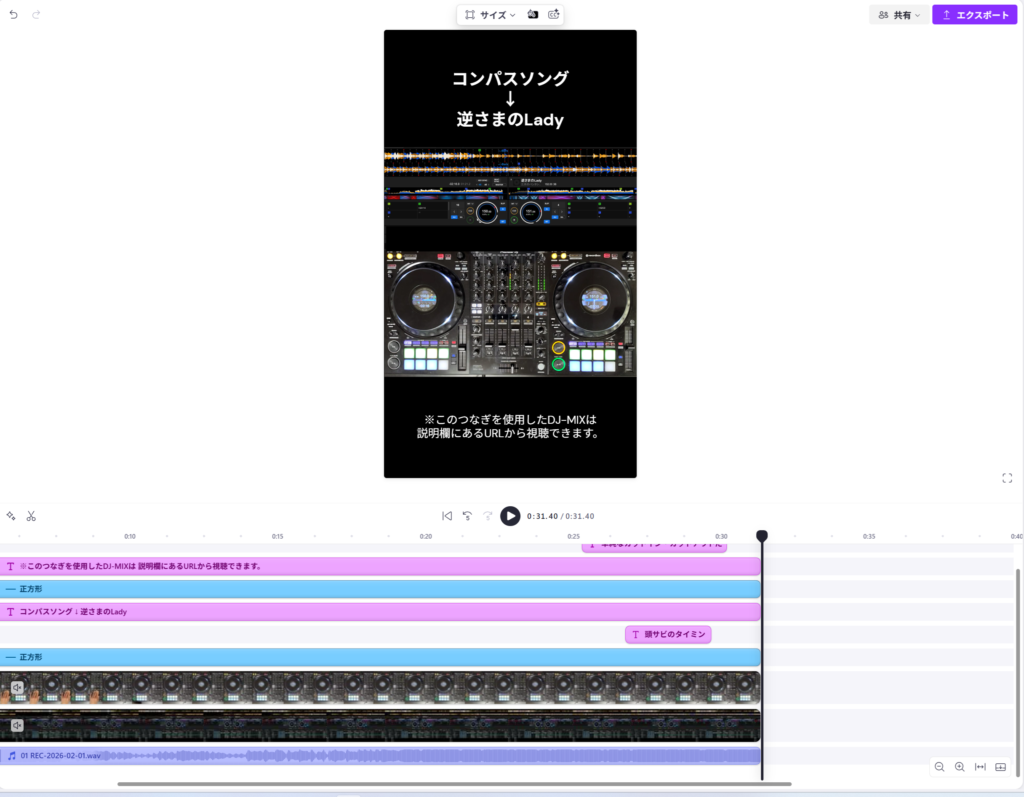Click the playhead marker at 0:31
The width and height of the screenshot is (1024, 797).
coord(762,537)
